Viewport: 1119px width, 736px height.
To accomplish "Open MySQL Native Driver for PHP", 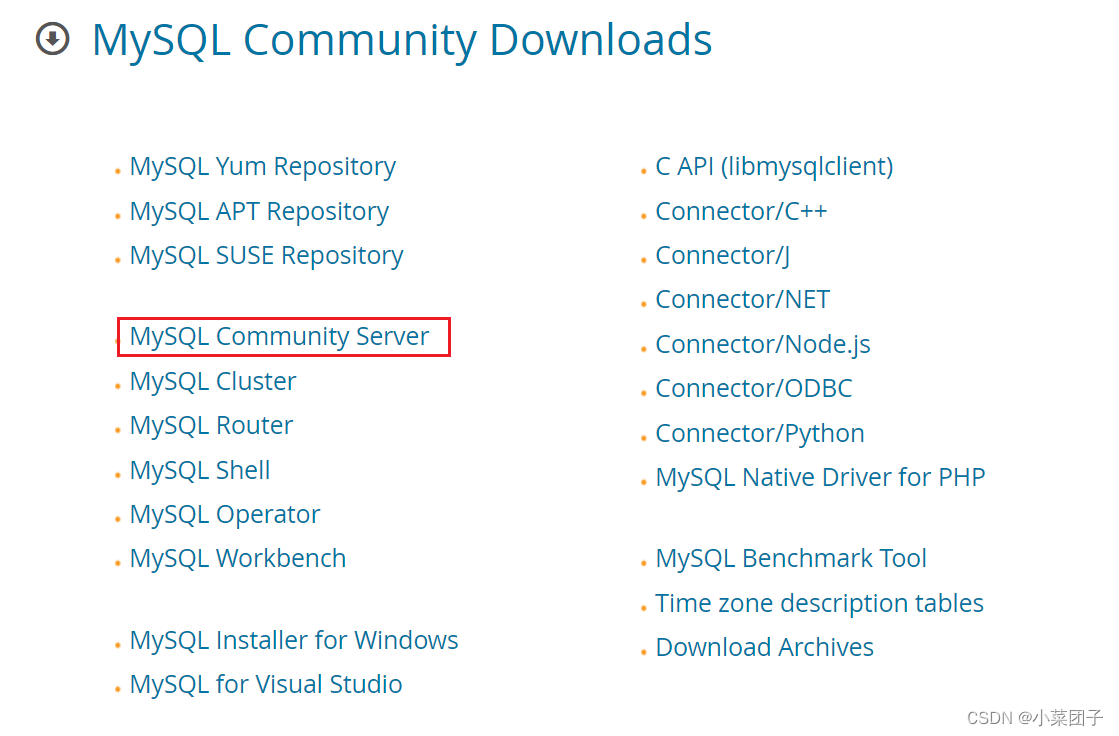I will (x=821, y=478).
